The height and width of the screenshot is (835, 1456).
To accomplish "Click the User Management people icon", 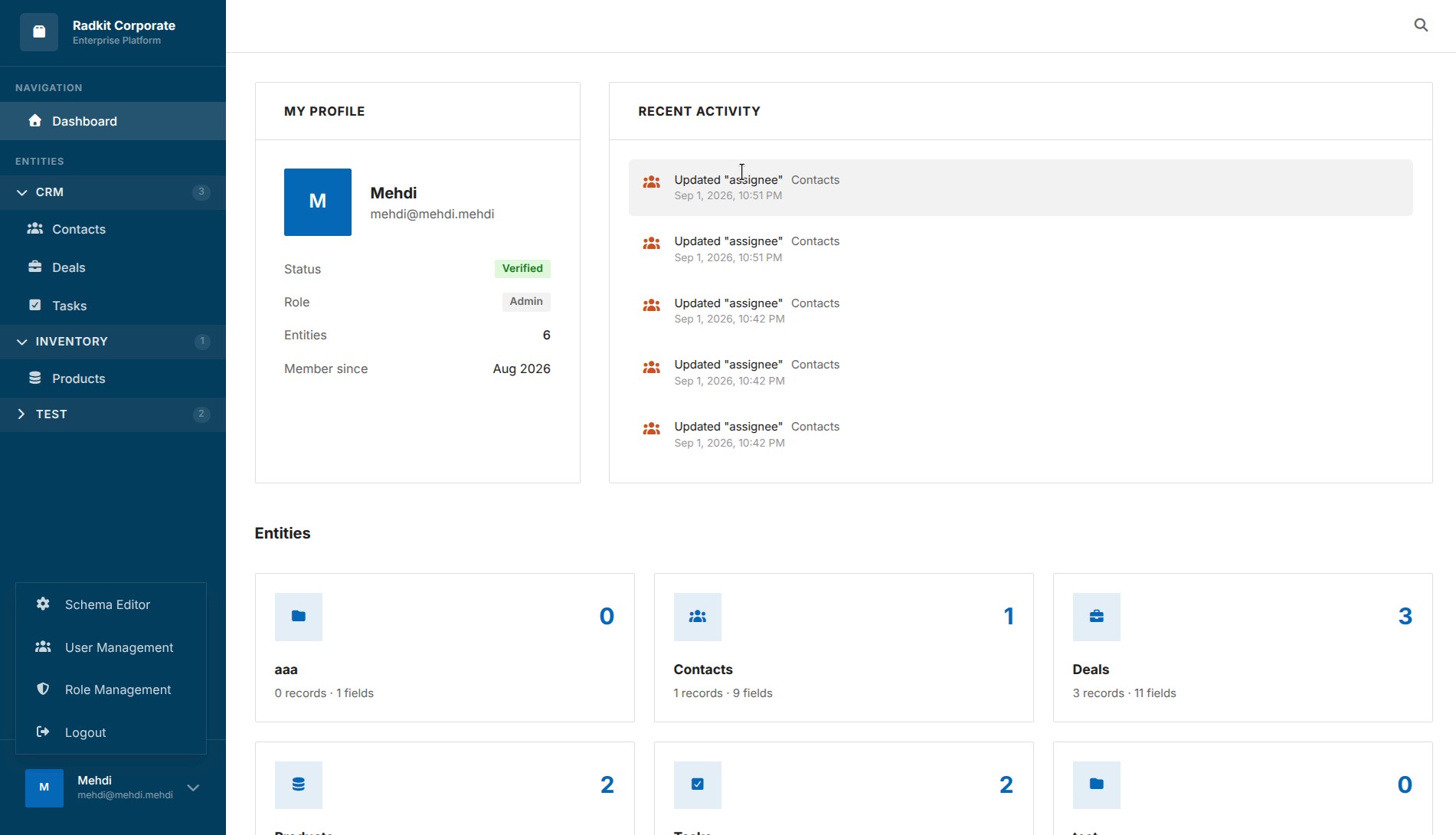I will [43, 647].
